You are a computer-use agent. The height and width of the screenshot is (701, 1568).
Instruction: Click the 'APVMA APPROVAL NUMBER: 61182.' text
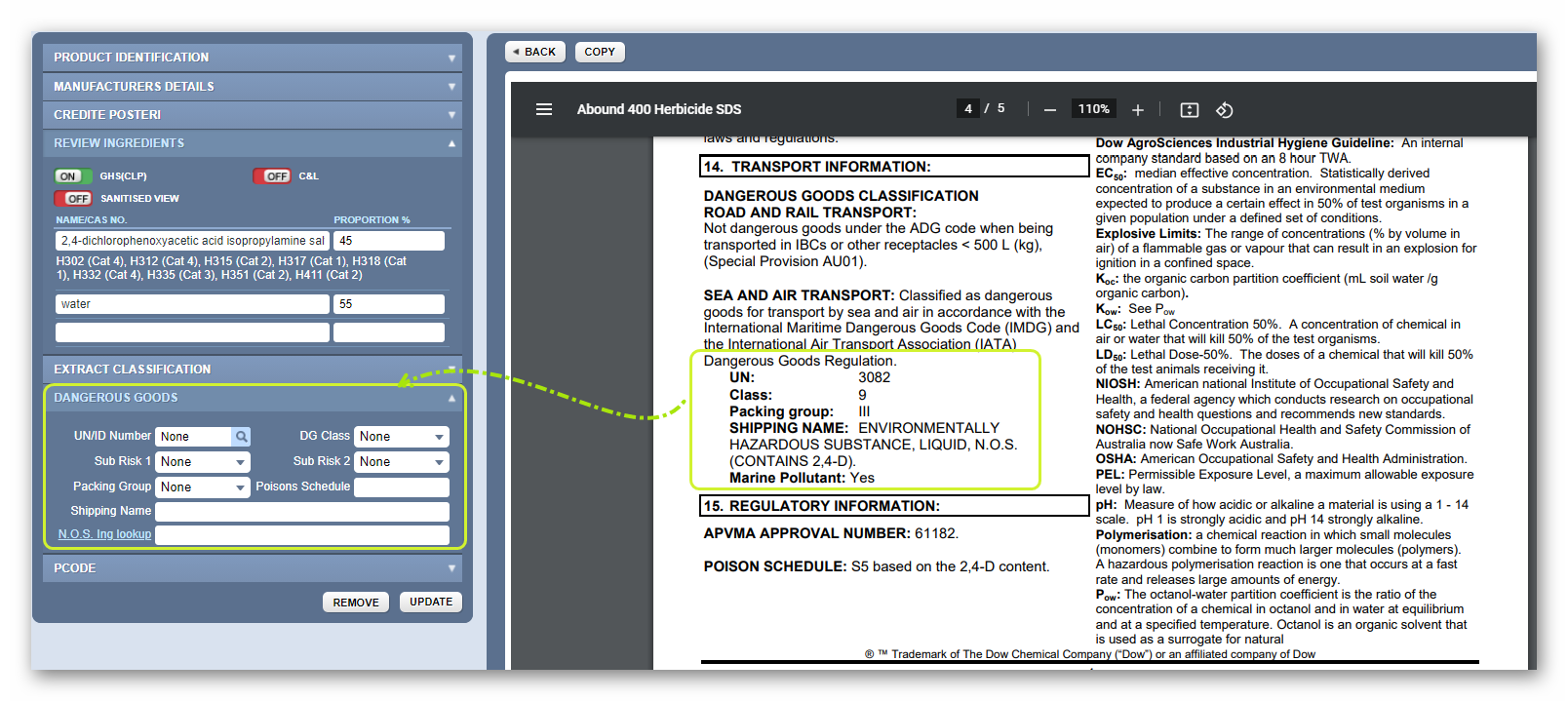click(831, 533)
